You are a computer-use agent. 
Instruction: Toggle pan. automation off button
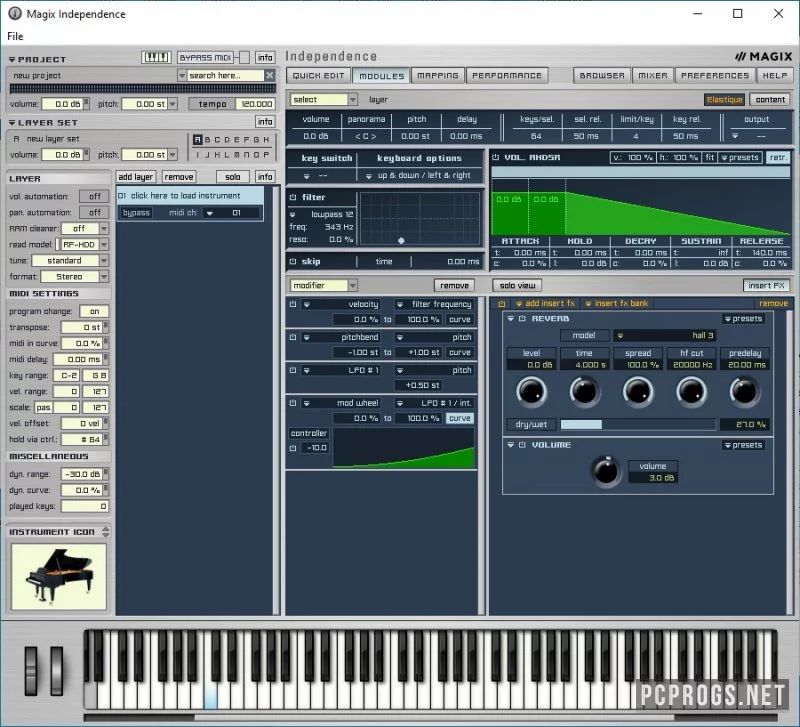[x=94, y=212]
